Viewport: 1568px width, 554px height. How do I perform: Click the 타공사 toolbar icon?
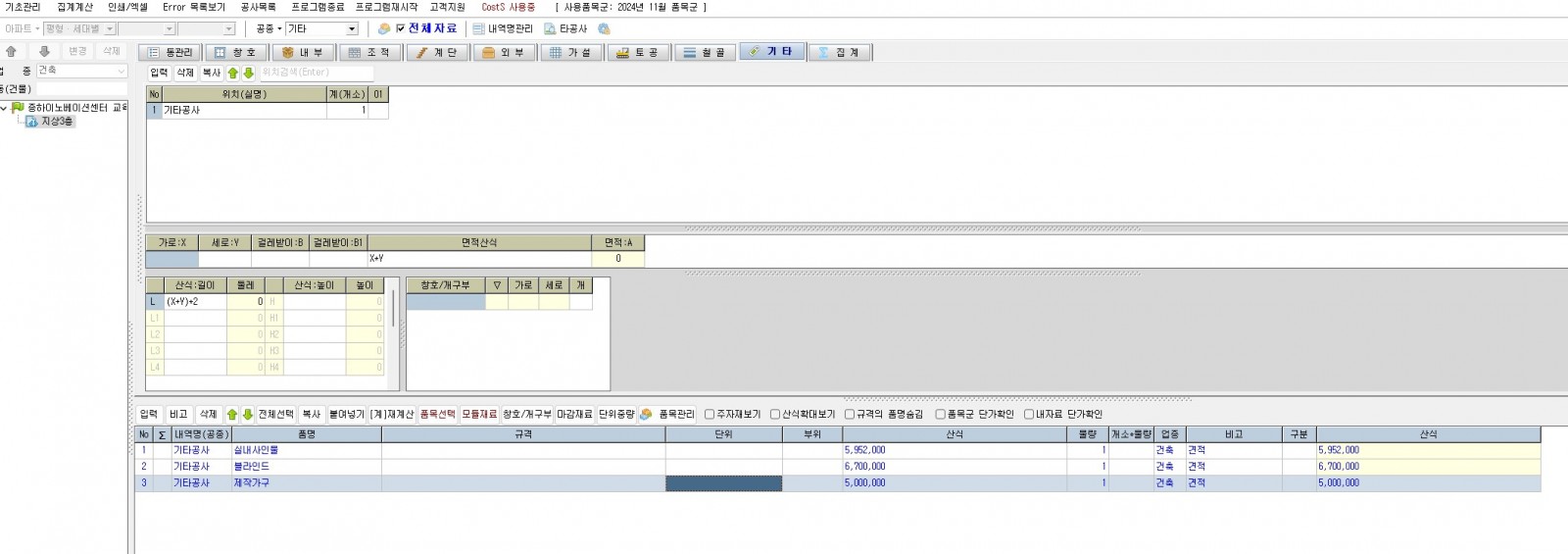tap(565, 29)
